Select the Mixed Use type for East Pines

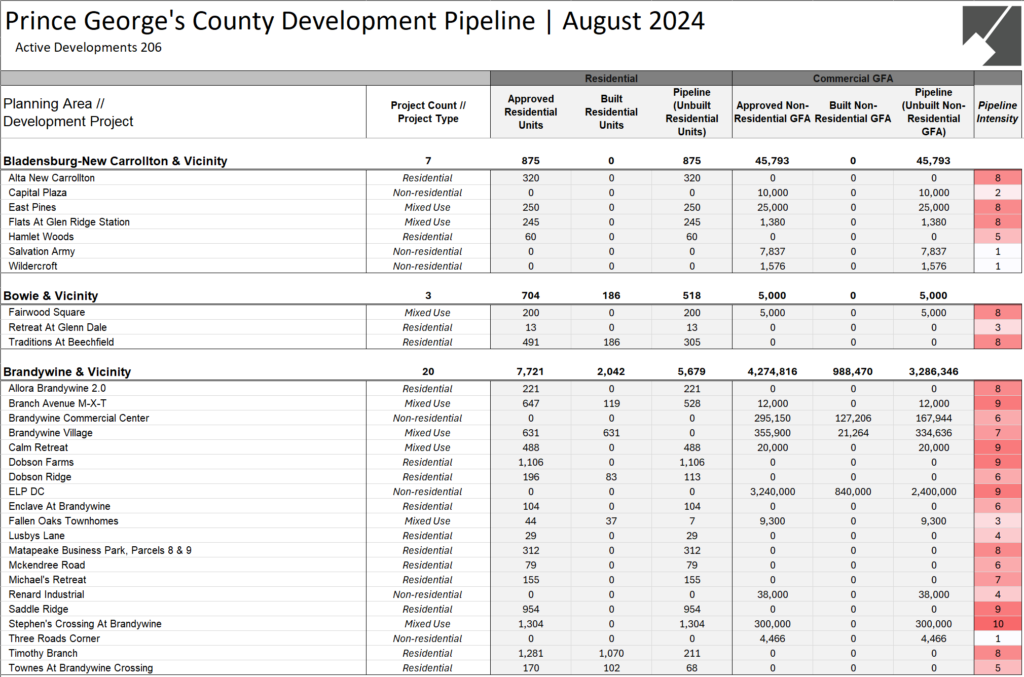tap(428, 207)
